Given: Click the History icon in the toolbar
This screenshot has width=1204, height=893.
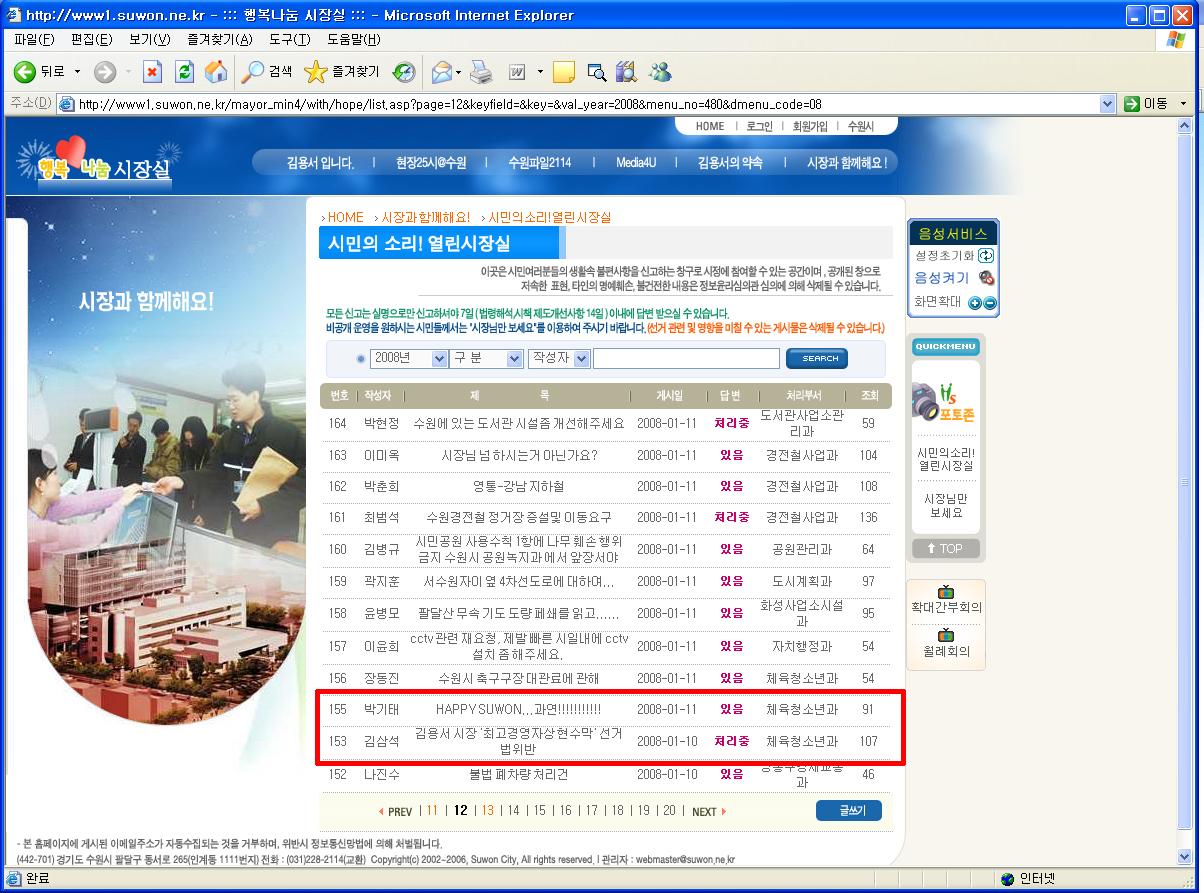Looking at the screenshot, I should 404,72.
